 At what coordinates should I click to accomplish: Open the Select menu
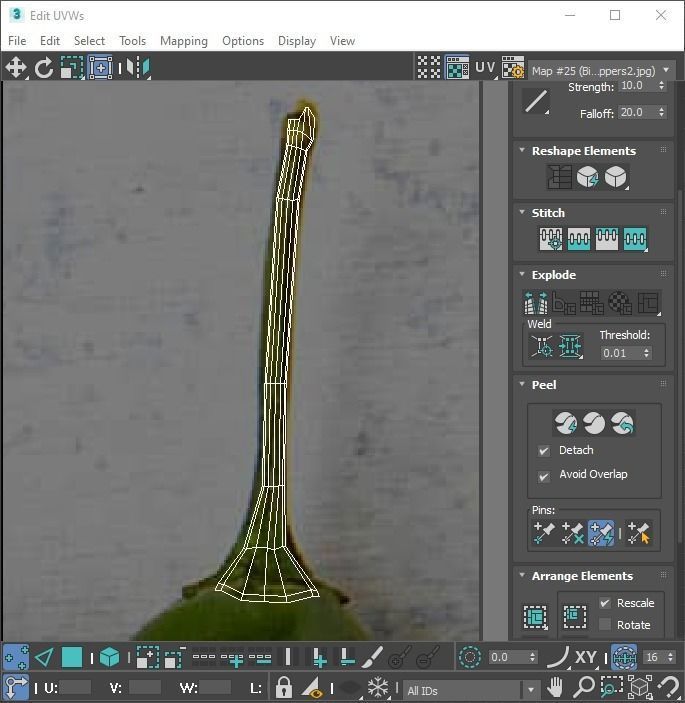tap(89, 41)
